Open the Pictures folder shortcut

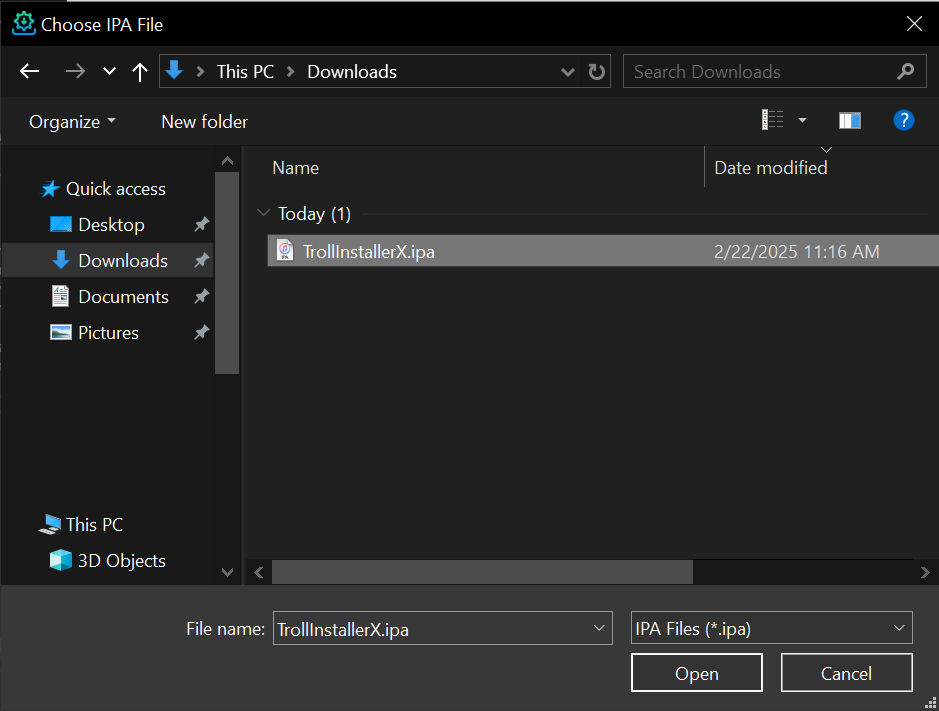108,333
